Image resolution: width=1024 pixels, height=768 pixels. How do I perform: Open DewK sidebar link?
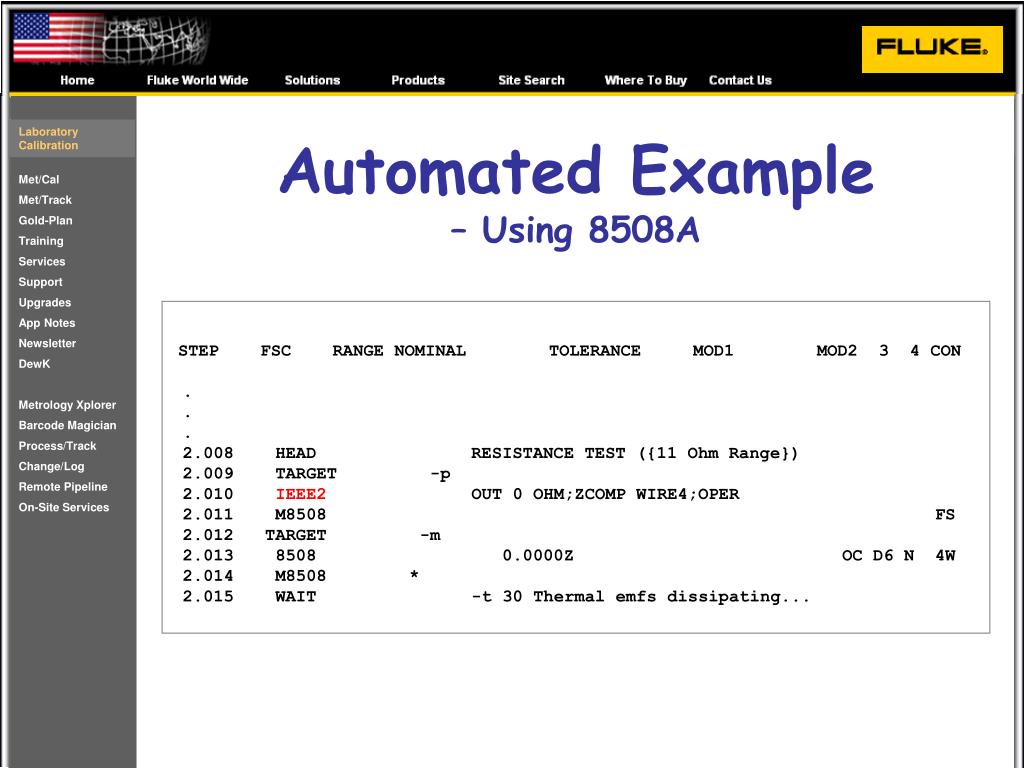pyautogui.click(x=34, y=364)
